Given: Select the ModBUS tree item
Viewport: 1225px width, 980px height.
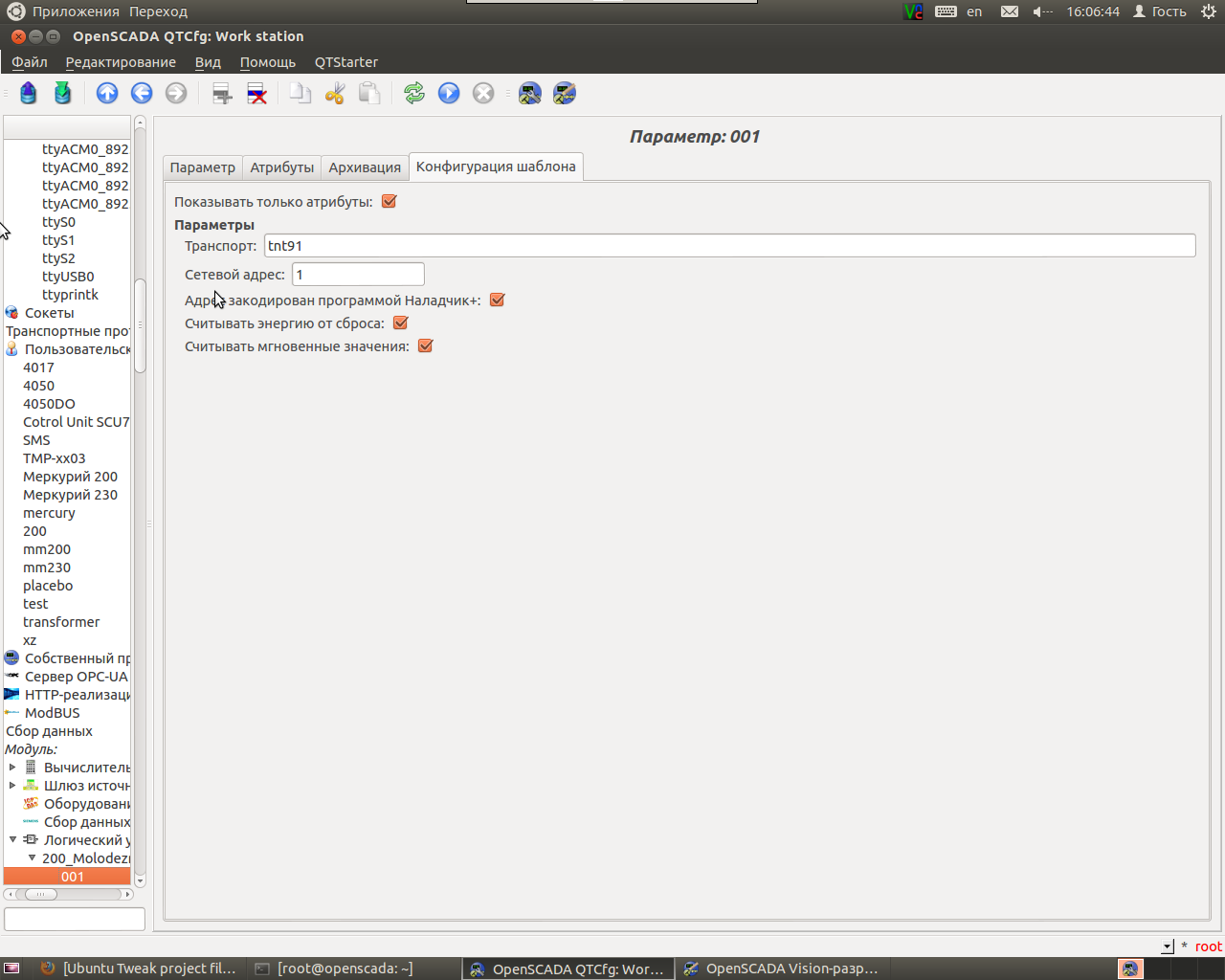Looking at the screenshot, I should tap(53, 713).
